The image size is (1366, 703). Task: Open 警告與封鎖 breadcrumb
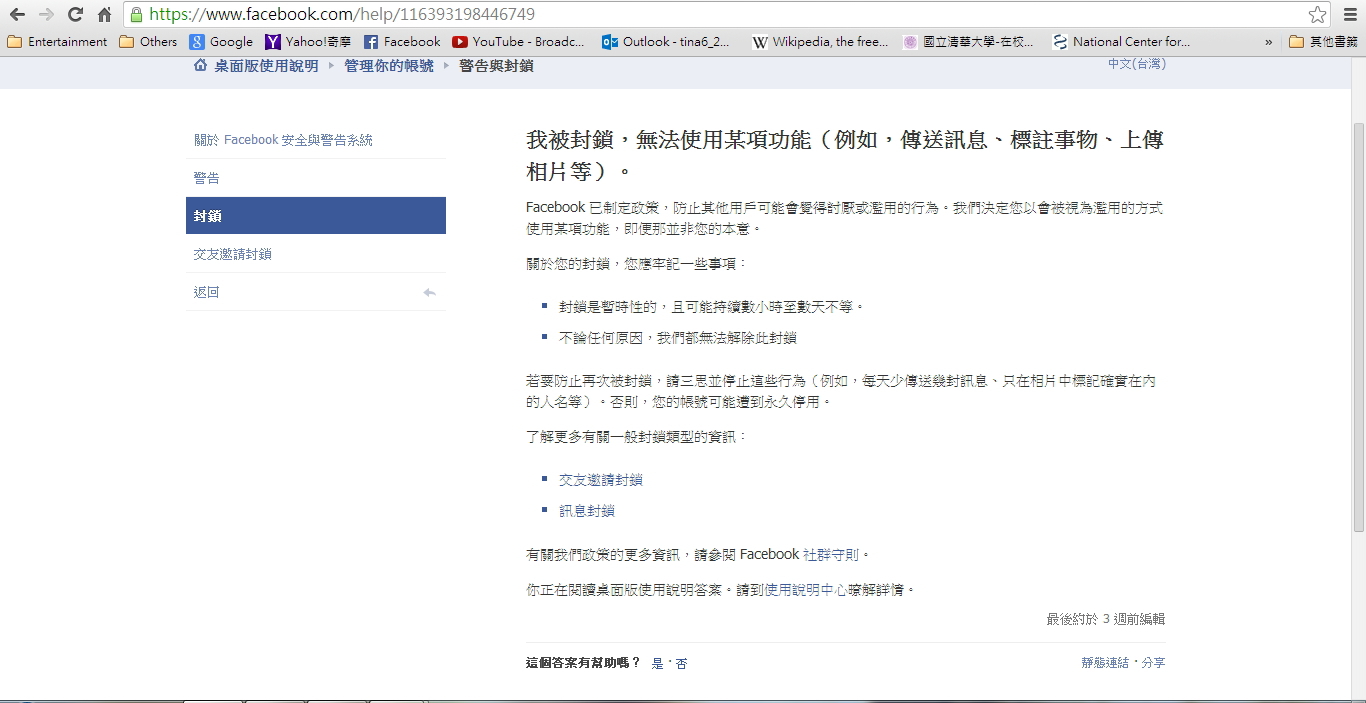pyautogui.click(x=496, y=66)
